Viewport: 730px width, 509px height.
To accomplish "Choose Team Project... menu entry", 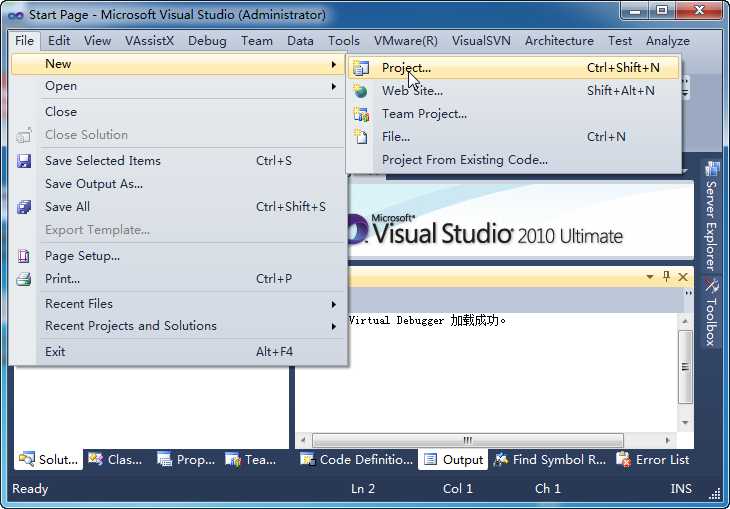I will [x=514, y=114].
